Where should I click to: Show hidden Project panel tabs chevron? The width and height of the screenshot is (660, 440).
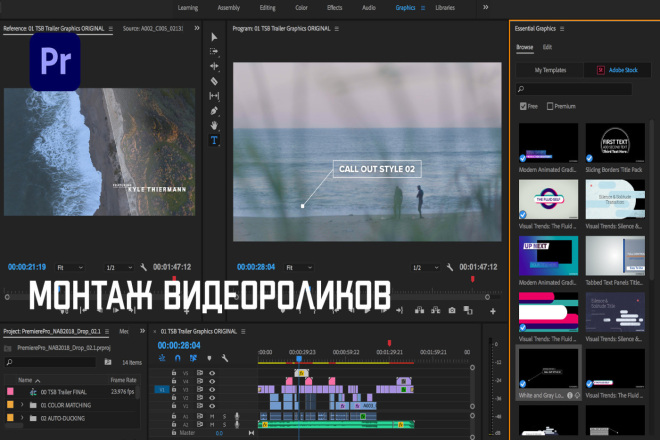[x=142, y=331]
